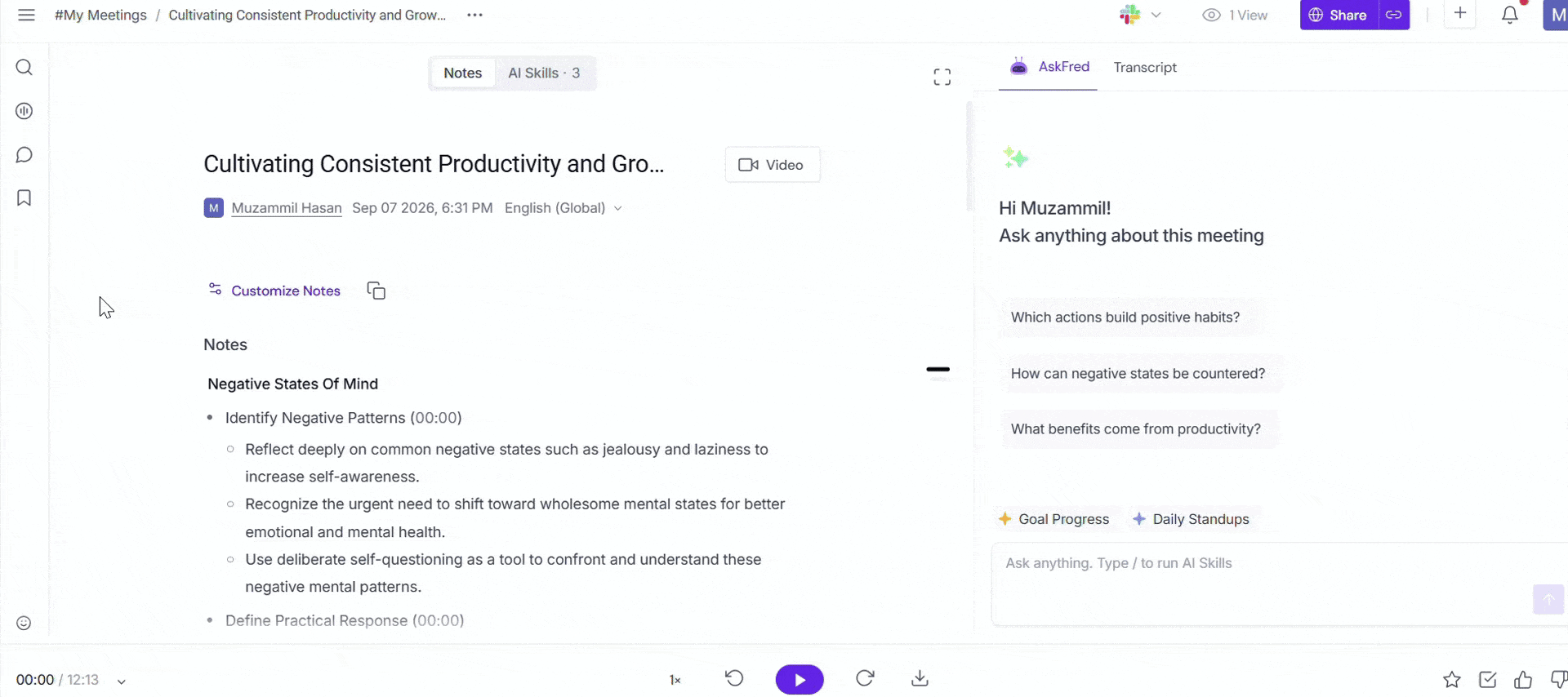The height and width of the screenshot is (697, 1568).
Task: Open the English (Global) language dropdown
Action: (563, 208)
